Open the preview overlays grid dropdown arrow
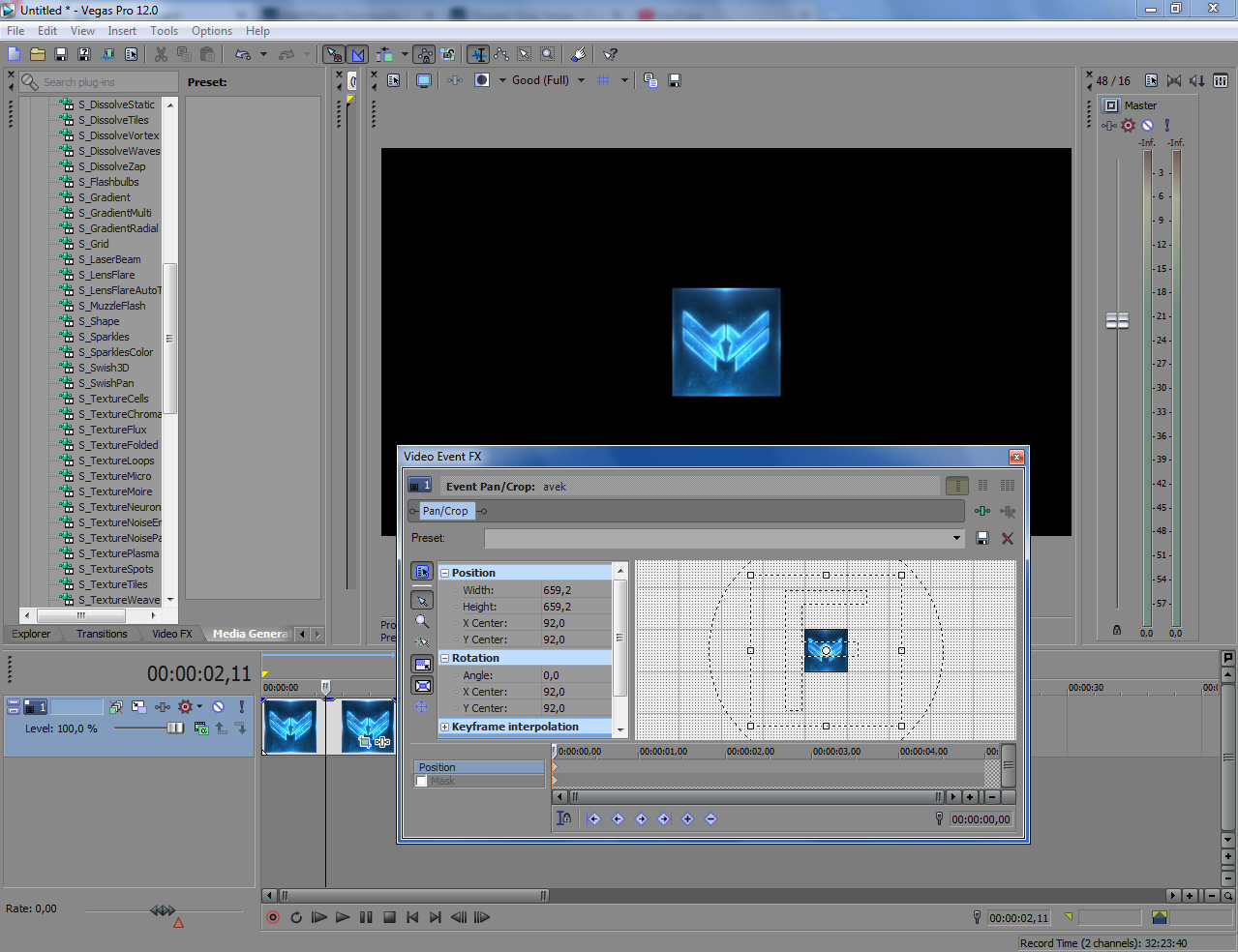 (624, 80)
